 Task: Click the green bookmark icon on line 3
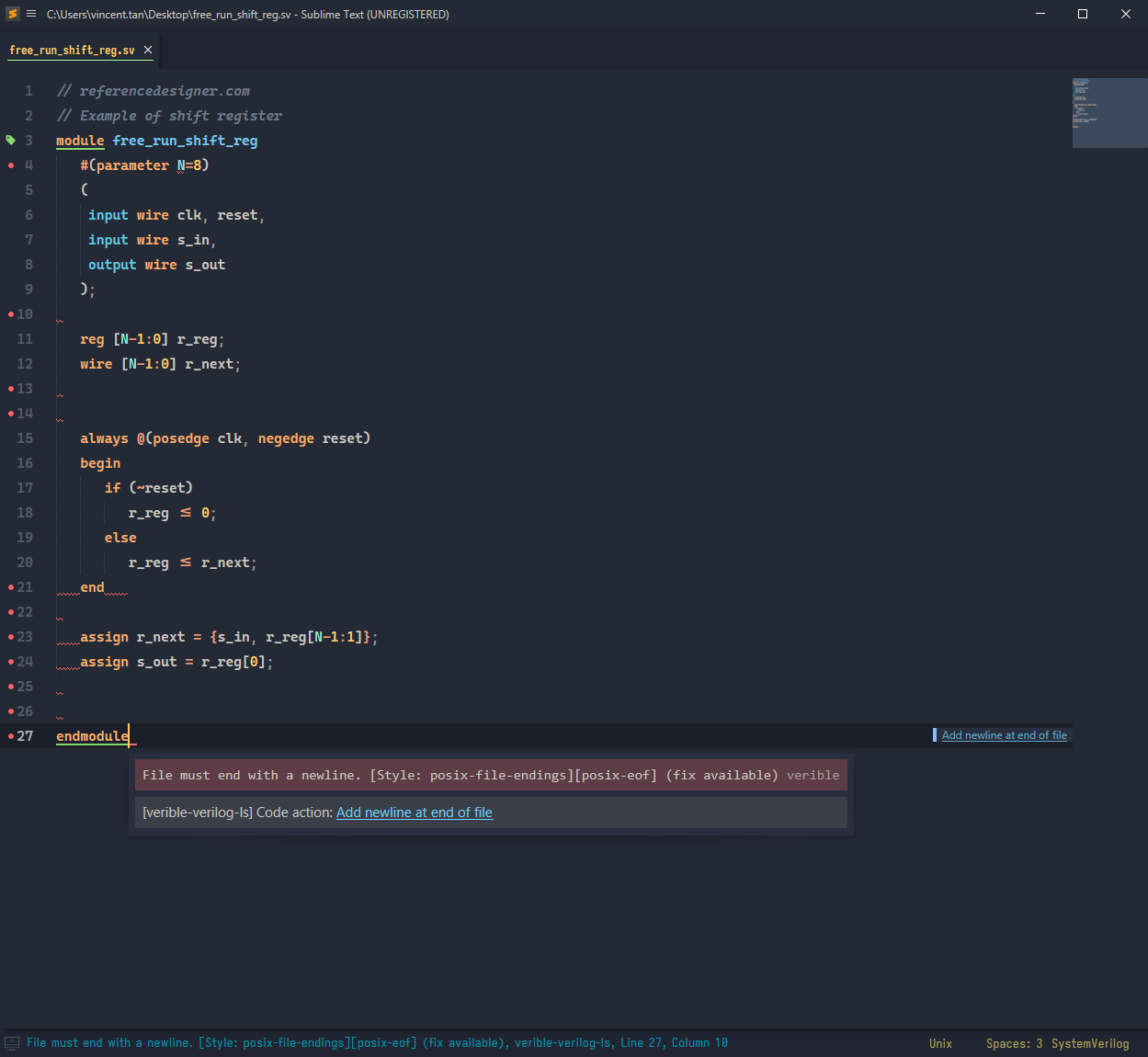(x=11, y=140)
